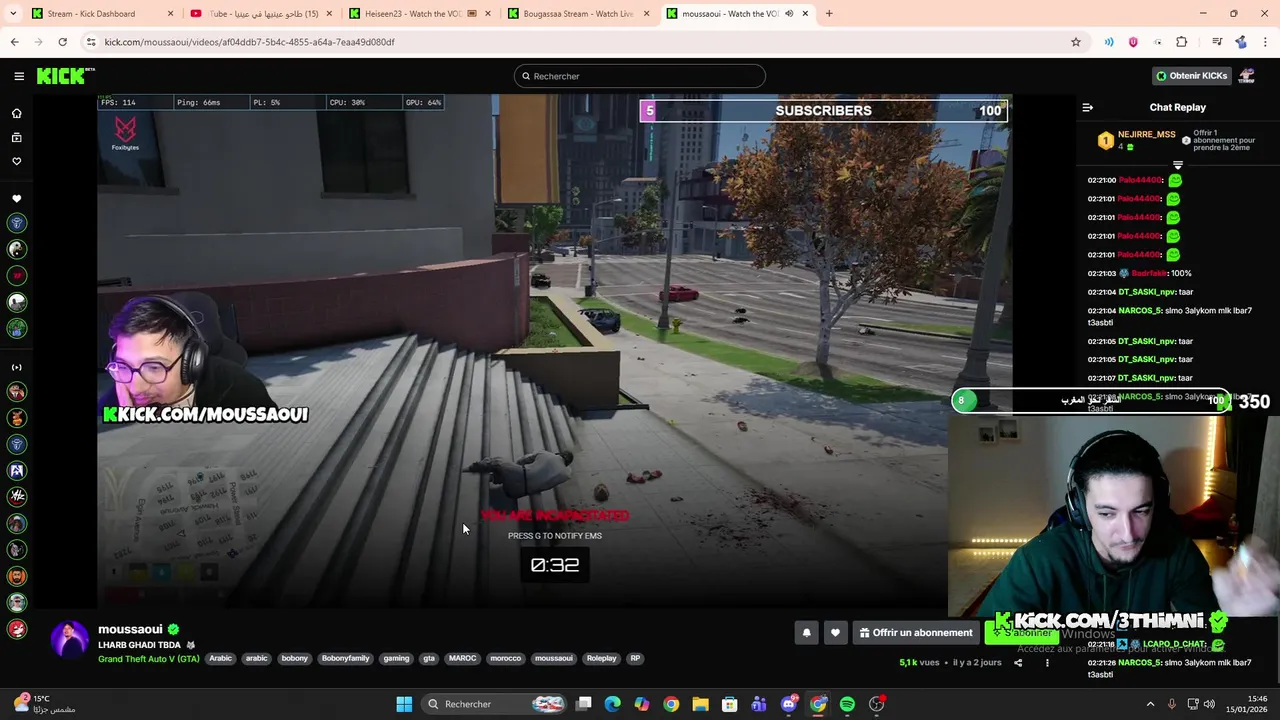
Task: Open the user profile avatar menu top right
Action: tap(1247, 76)
